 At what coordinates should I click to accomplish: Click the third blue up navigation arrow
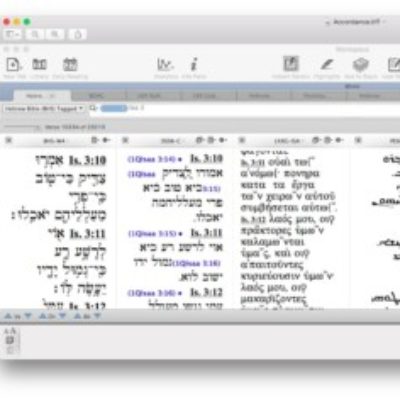77,316
